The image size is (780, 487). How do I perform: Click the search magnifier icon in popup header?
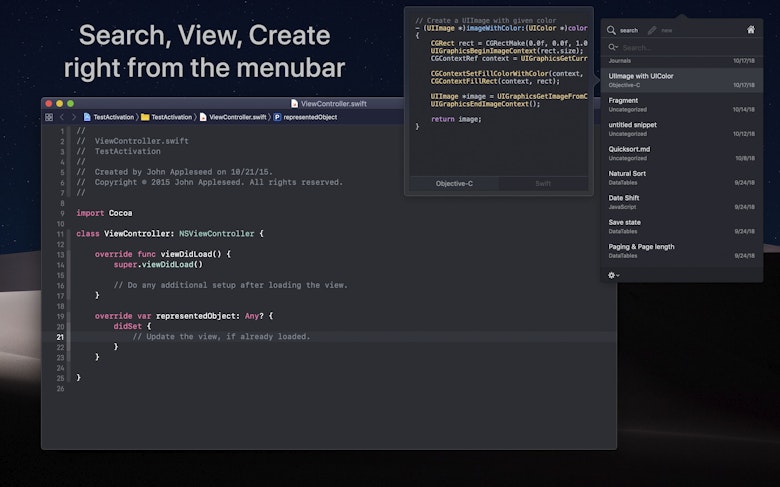tap(611, 30)
